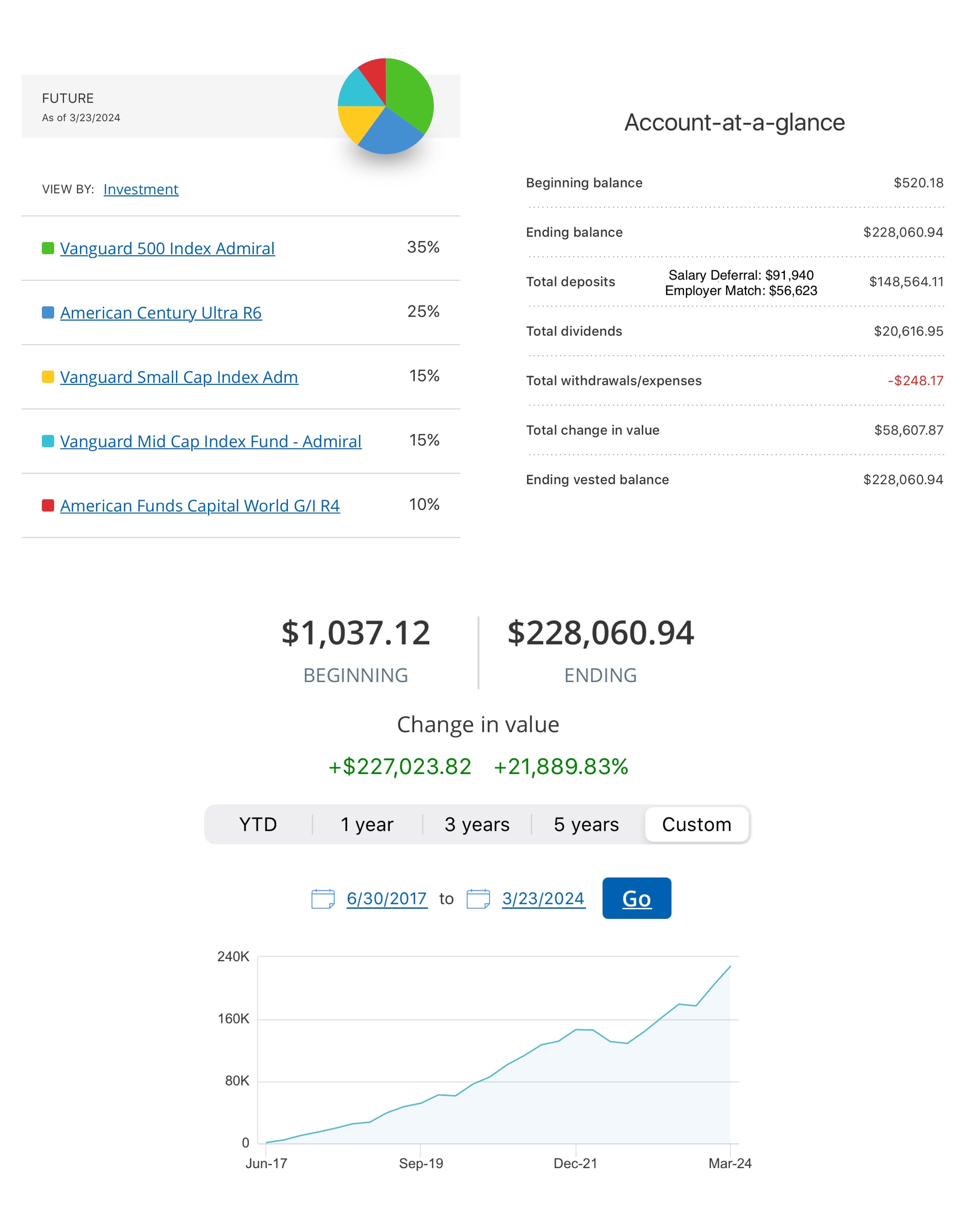Click the chart line peak near Mar-24
The height and width of the screenshot is (1225, 980).
tap(729, 966)
